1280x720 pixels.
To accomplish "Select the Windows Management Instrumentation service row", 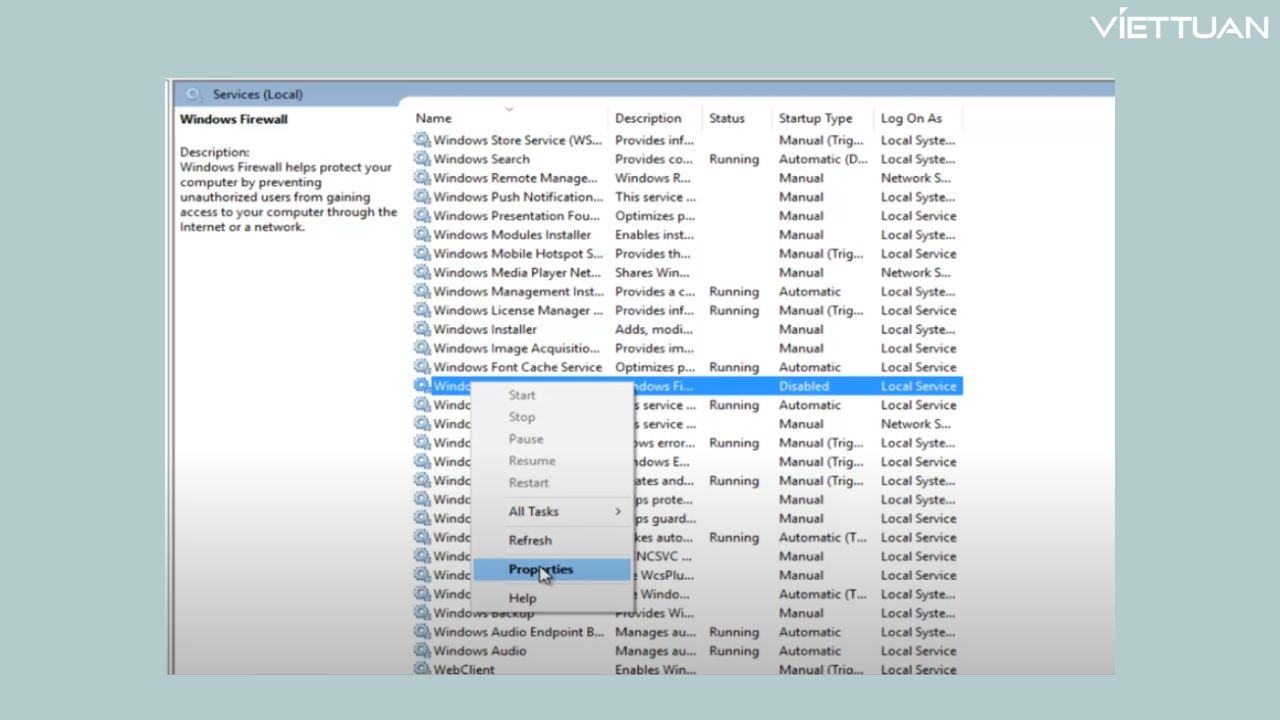I will (x=518, y=292).
